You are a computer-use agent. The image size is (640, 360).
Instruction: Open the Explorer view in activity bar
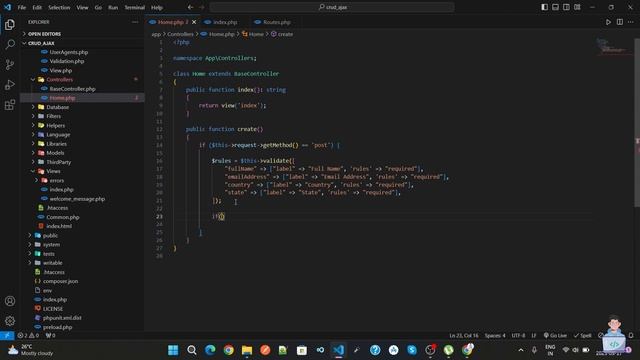pyautogui.click(x=10, y=25)
